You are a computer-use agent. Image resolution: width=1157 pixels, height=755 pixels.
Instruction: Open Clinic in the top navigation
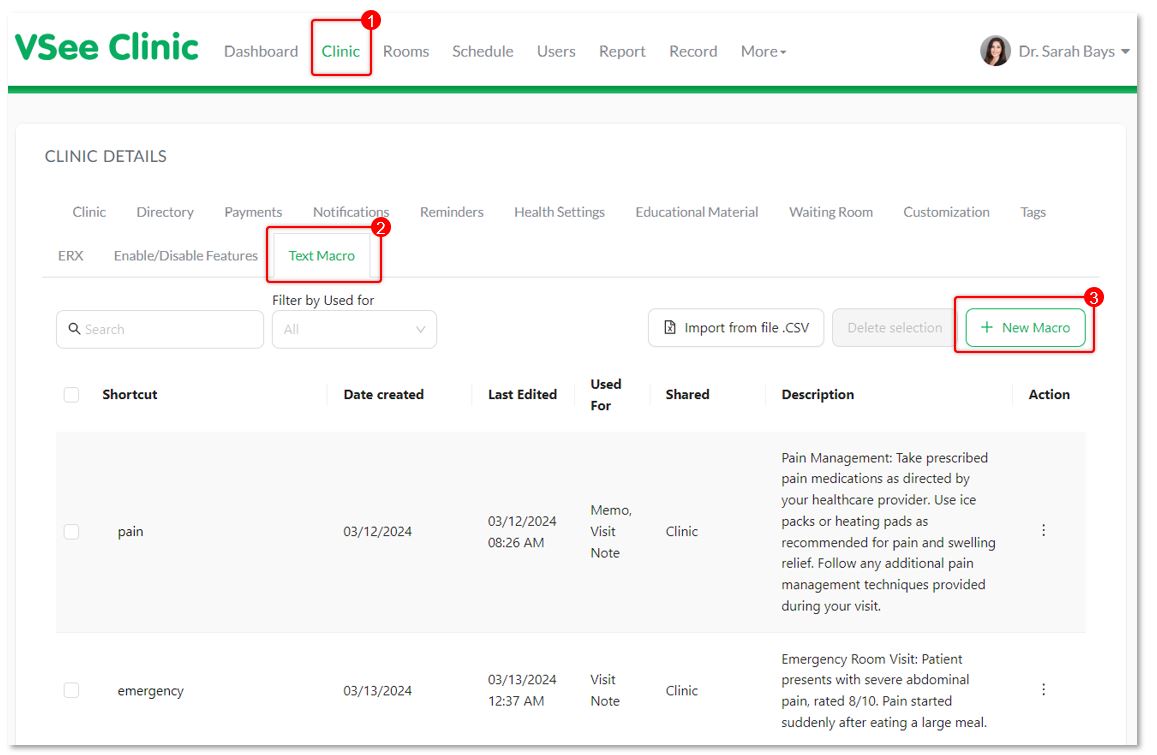pos(340,51)
